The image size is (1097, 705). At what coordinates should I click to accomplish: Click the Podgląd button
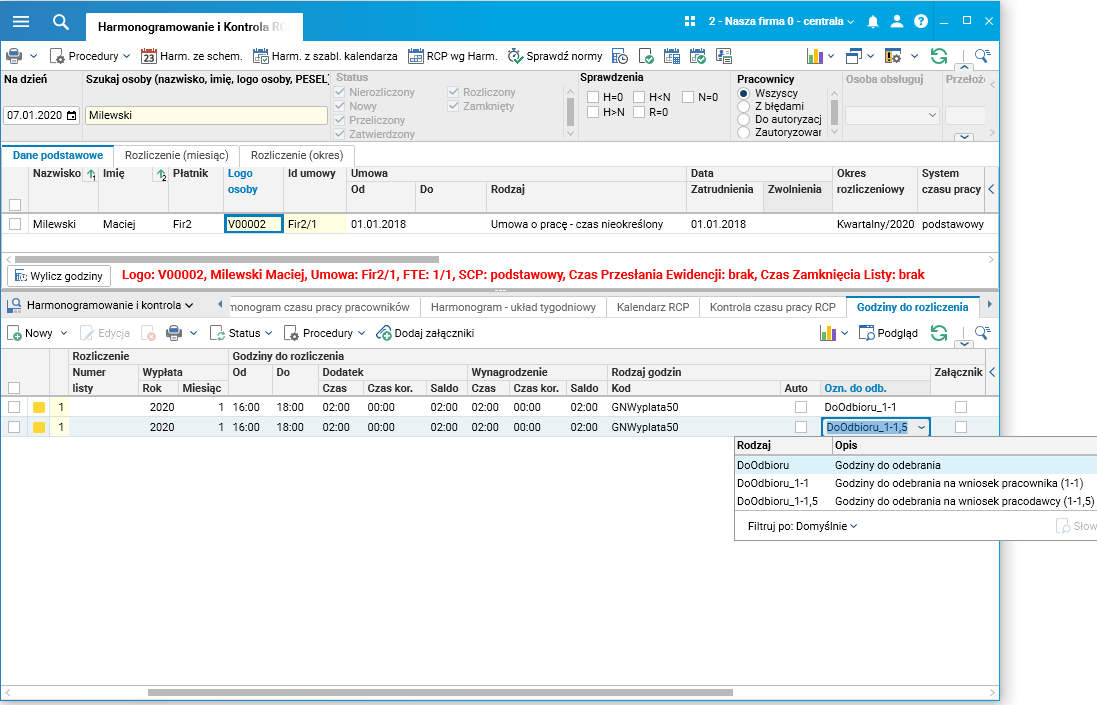(888, 333)
